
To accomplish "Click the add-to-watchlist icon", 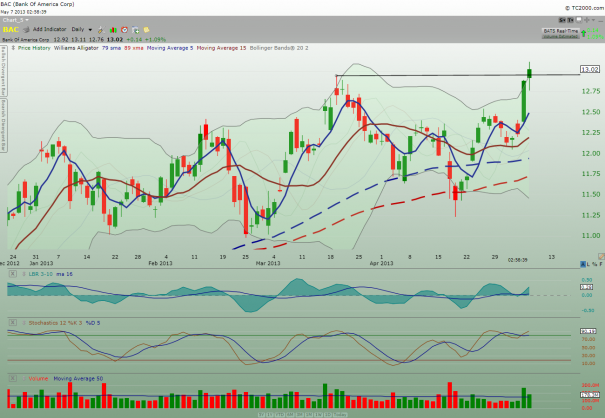I will [x=135, y=30].
